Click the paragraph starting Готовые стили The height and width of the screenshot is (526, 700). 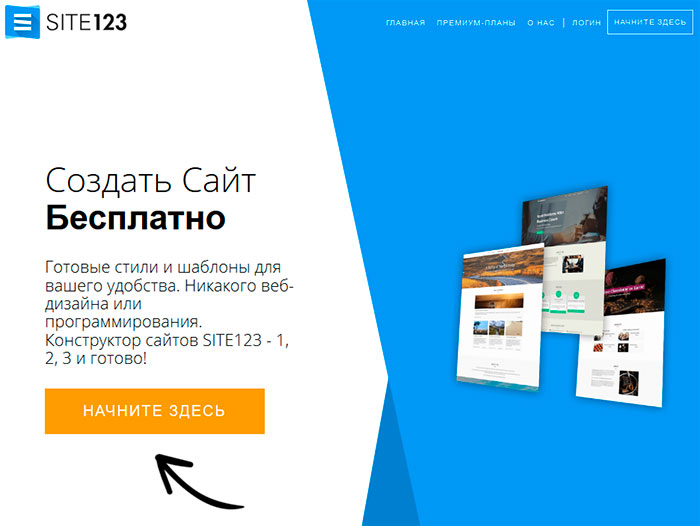coord(169,313)
